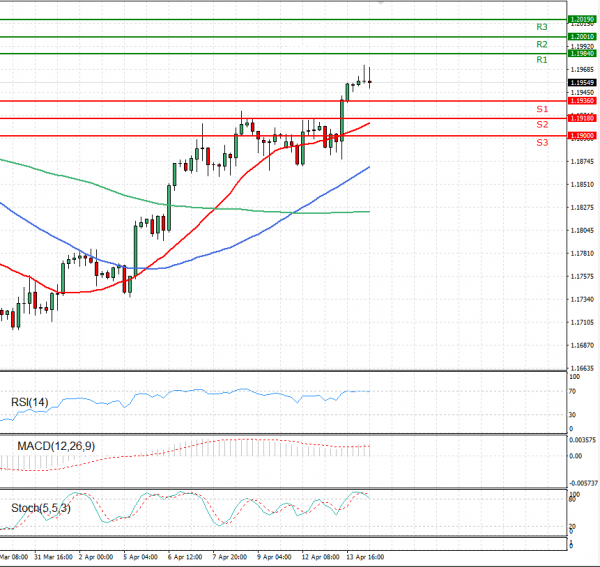Select the green 1.20190 price tag
The image size is (600, 567).
[582, 19]
